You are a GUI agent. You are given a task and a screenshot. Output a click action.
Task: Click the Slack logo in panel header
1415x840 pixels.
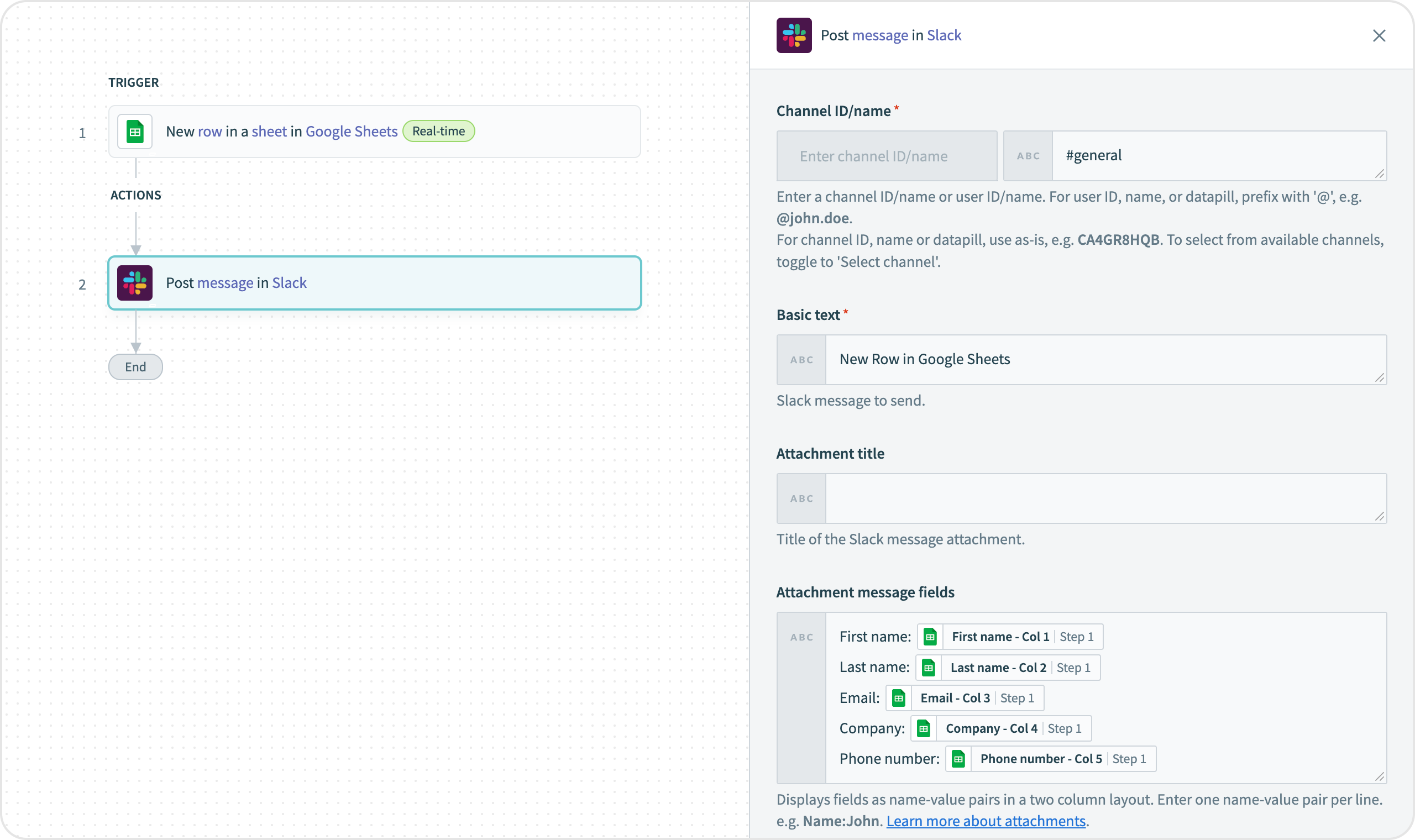click(x=794, y=36)
